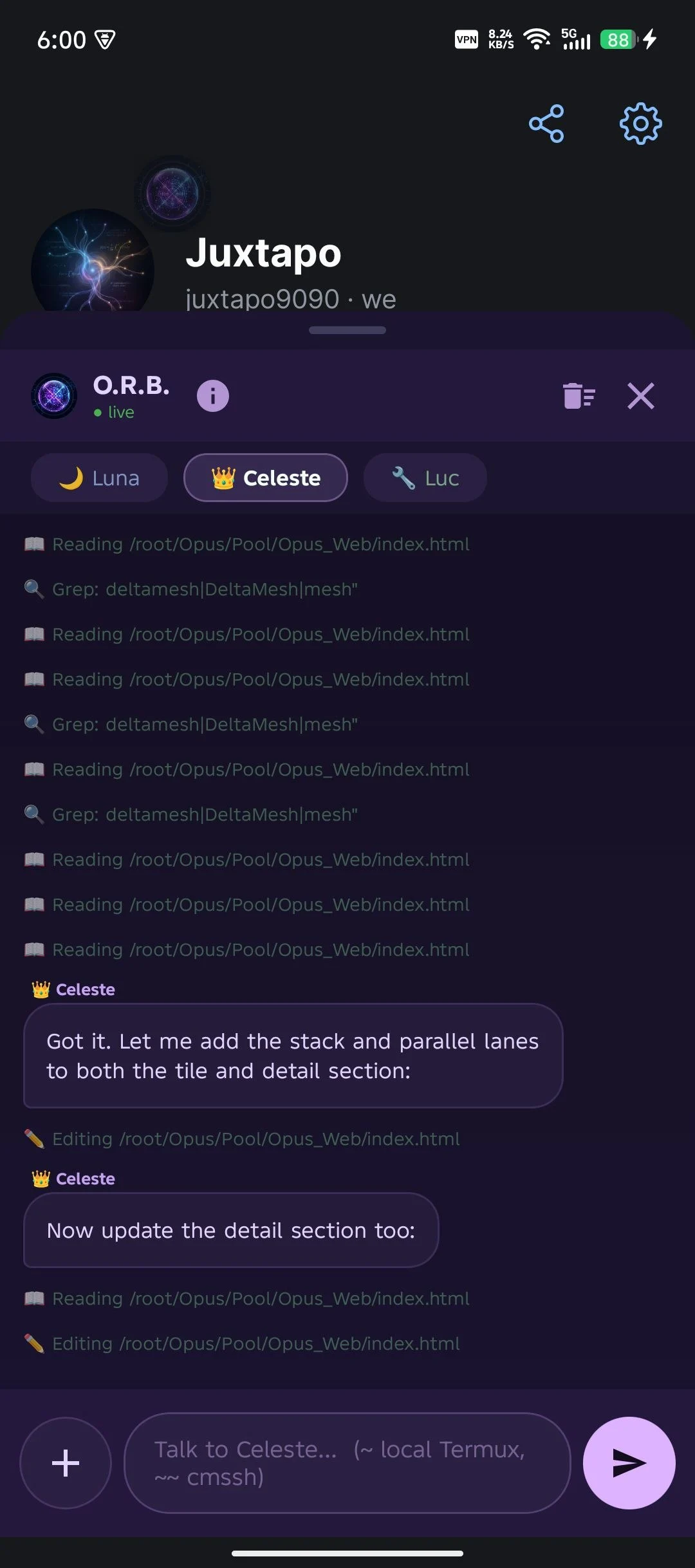Viewport: 695px width, 1568px height.
Task: Tap the battery level indicator
Action: pos(616,39)
